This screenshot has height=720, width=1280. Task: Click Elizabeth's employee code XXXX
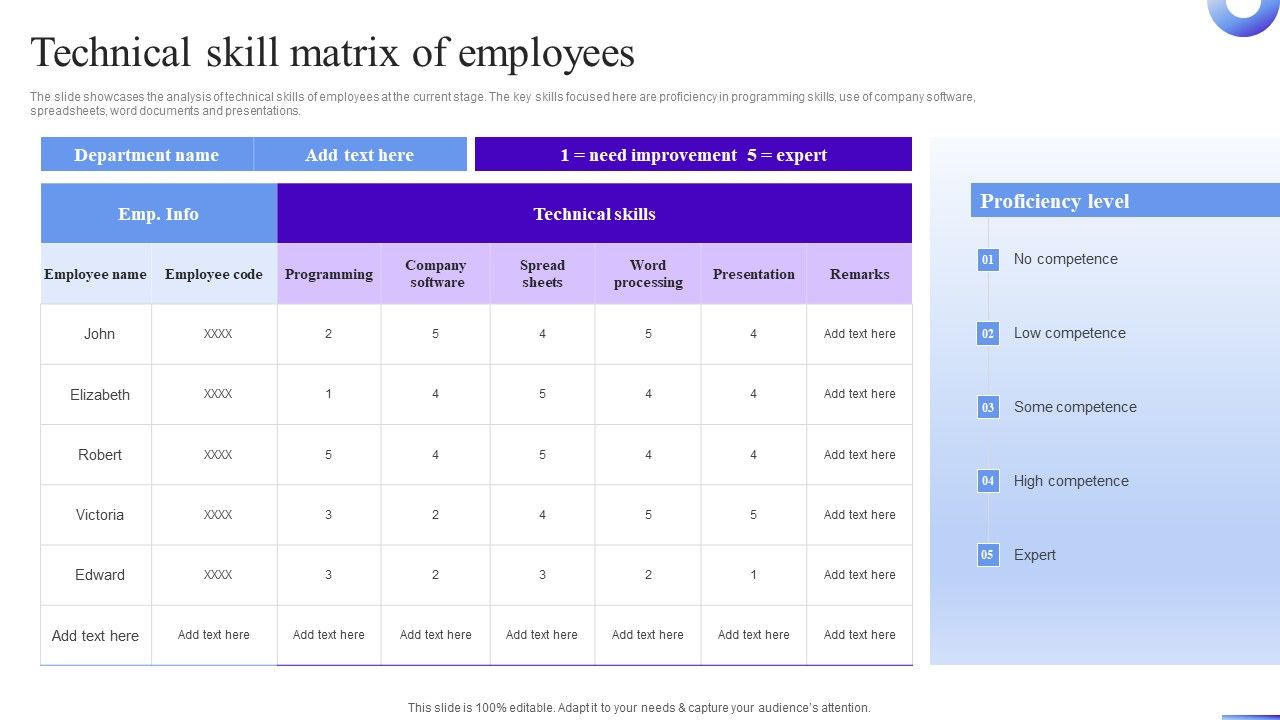coord(218,394)
